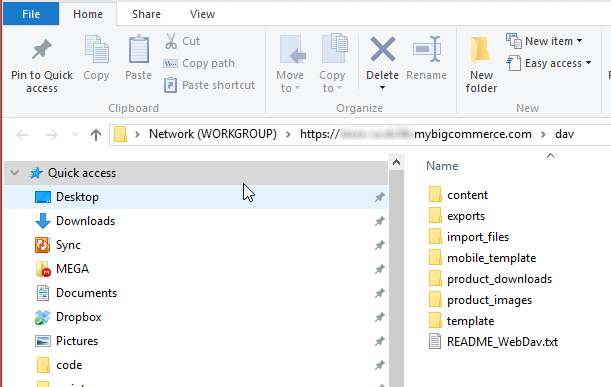611x387 pixels.
Task: Switch to the Home ribbon tab
Action: [88, 14]
